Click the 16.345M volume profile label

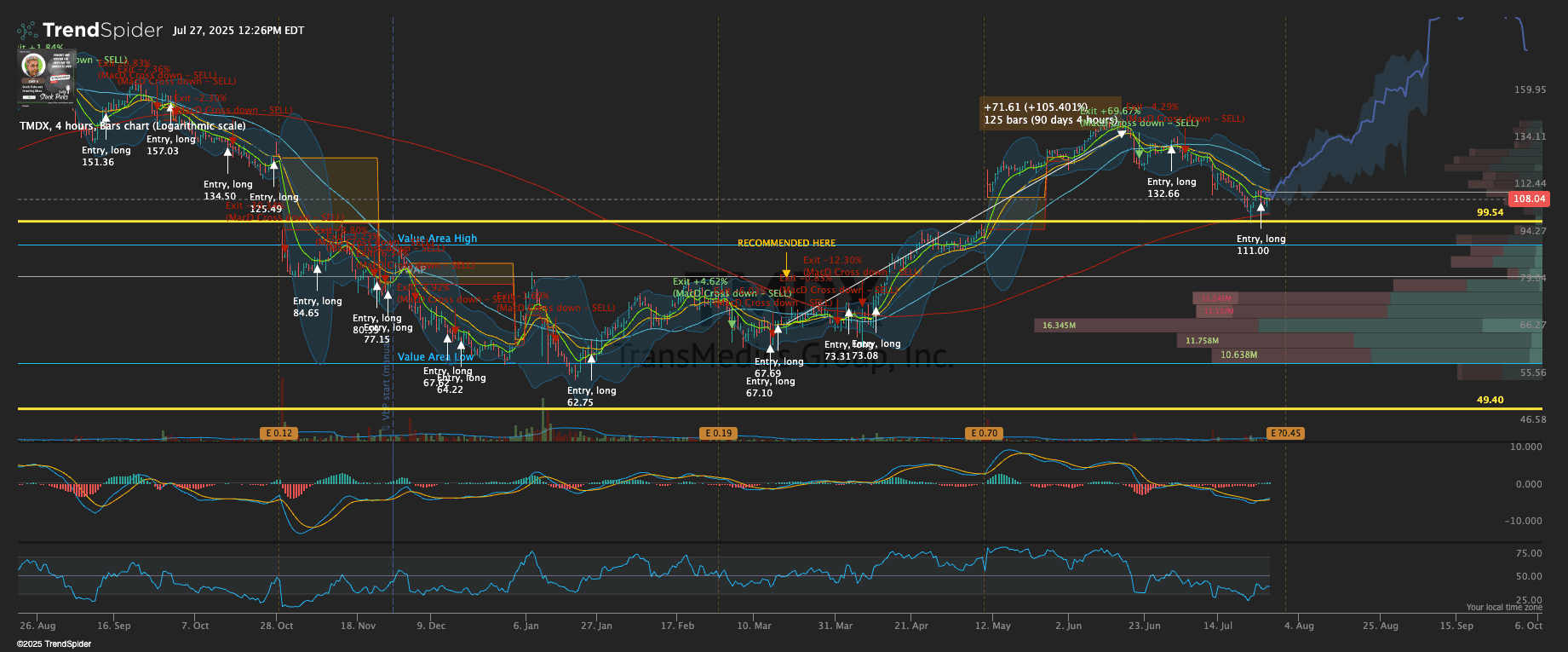click(1059, 326)
